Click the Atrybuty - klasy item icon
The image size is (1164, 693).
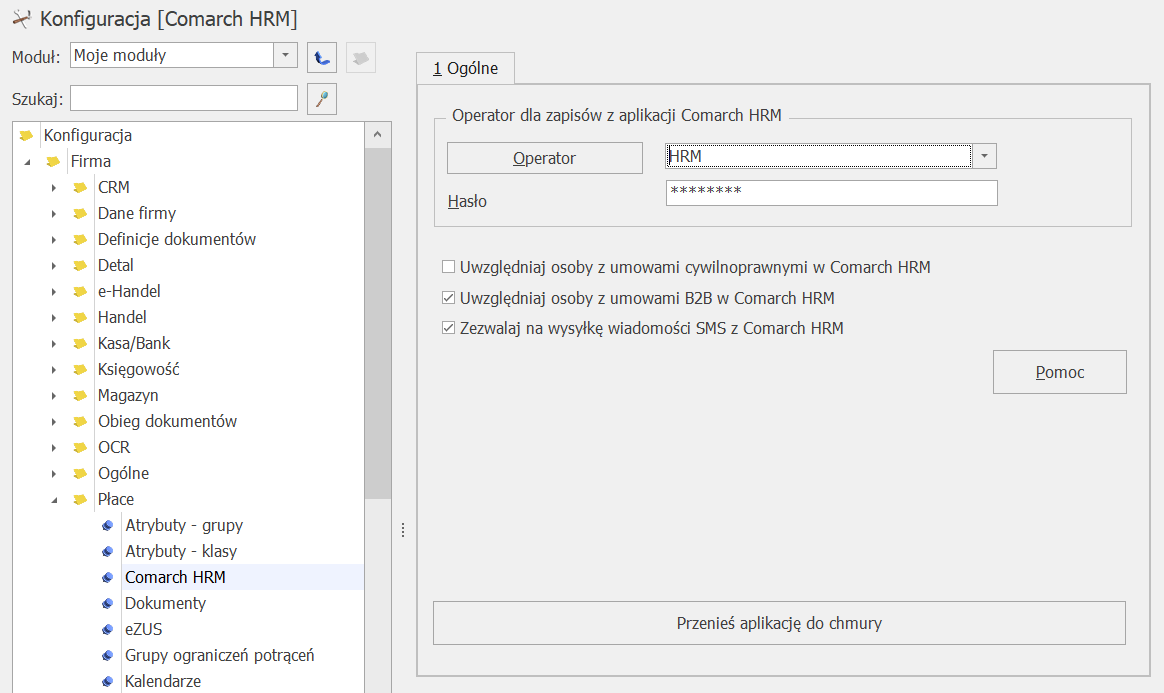[108, 551]
